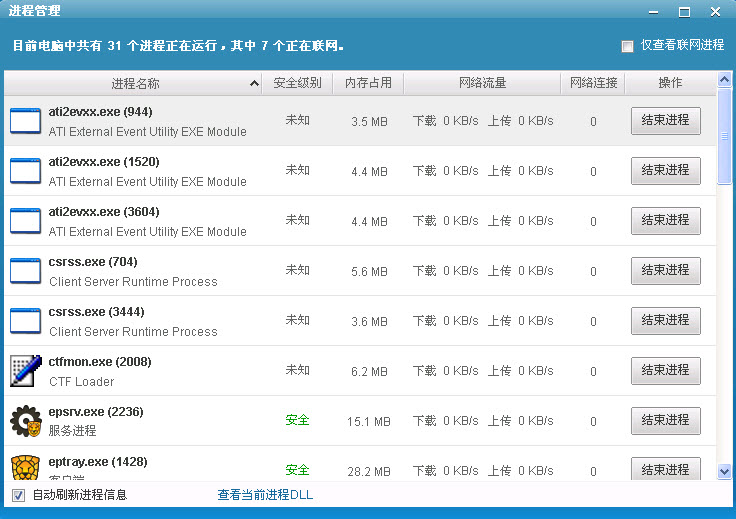
Task: Sort by 进程名称 column header
Action: pyautogui.click(x=135, y=83)
